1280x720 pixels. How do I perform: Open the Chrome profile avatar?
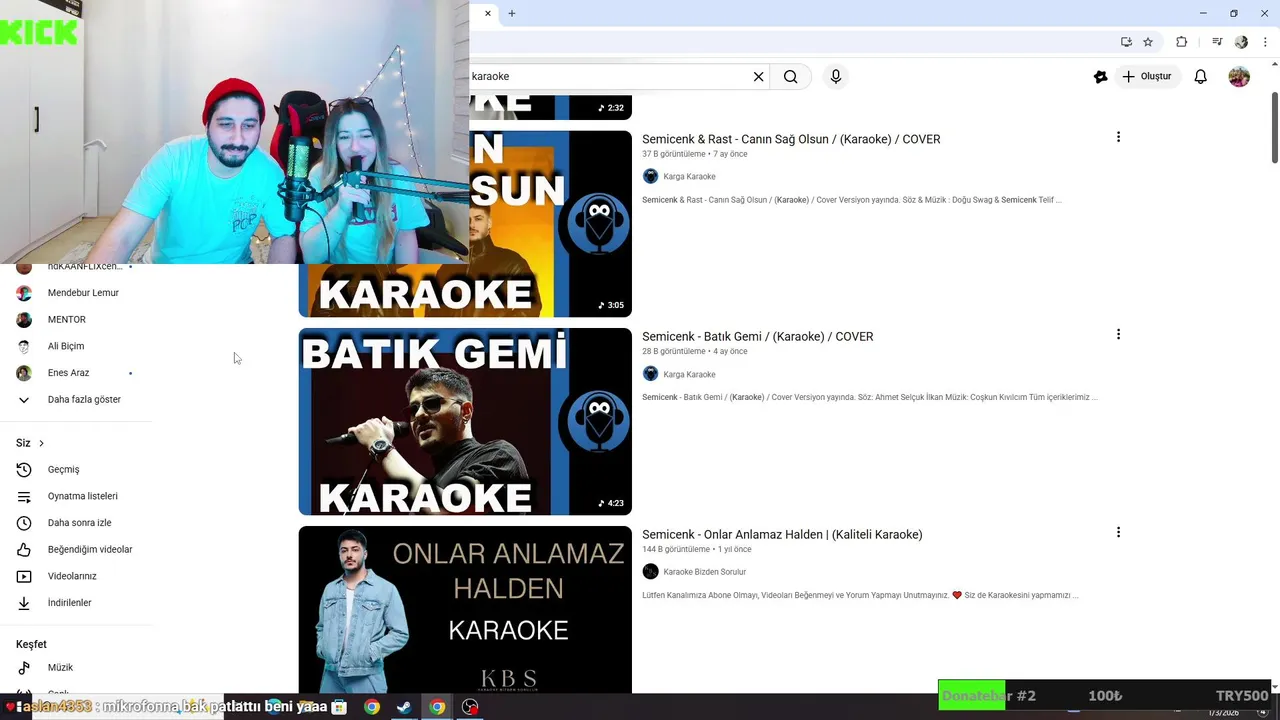1241,42
